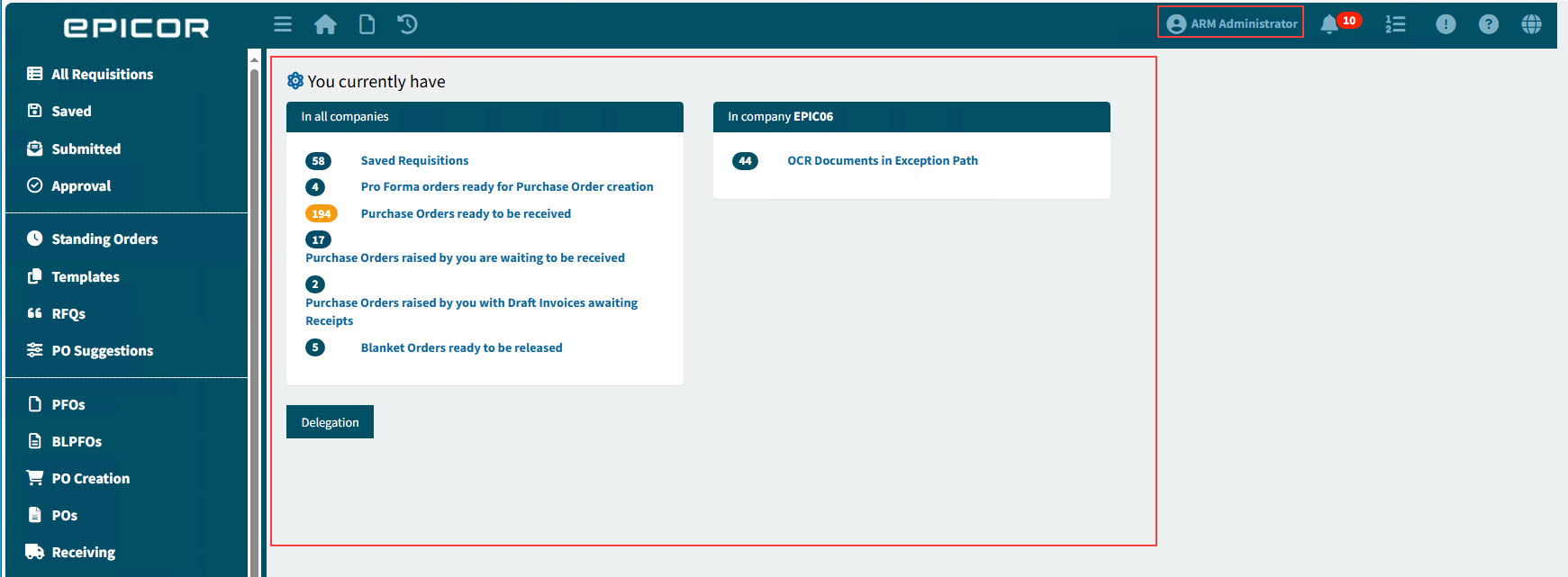1568x577 pixels.
Task: Click the dashboard settings gear icon
Action: click(295, 81)
